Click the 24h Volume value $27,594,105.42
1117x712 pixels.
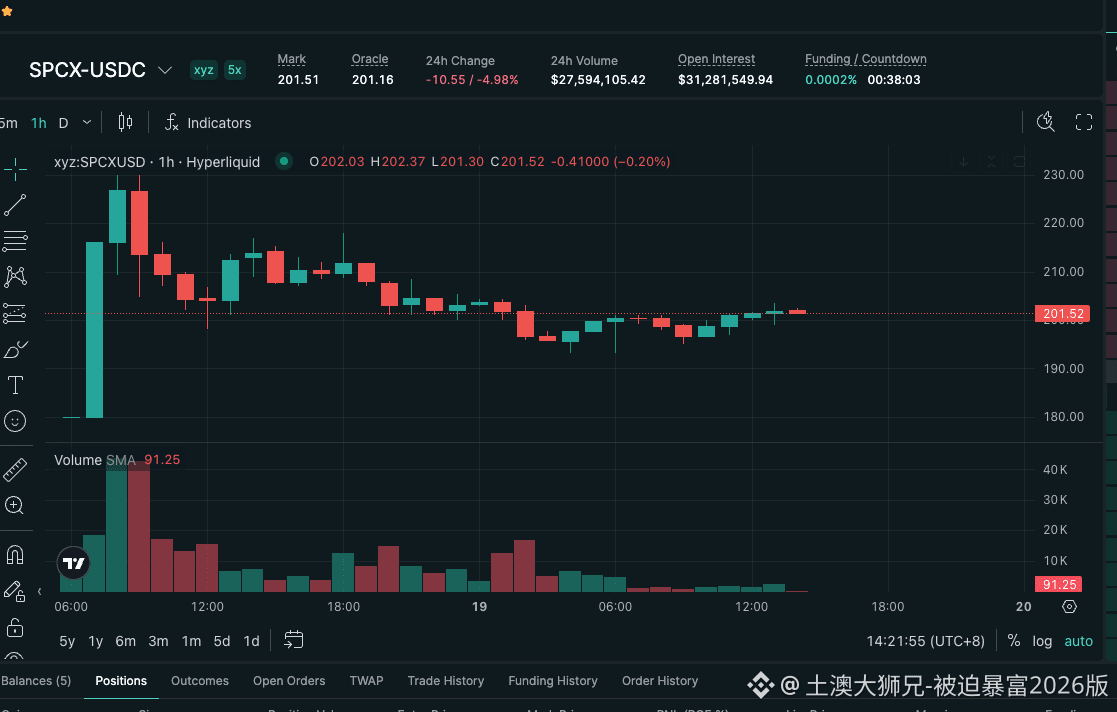coord(598,80)
